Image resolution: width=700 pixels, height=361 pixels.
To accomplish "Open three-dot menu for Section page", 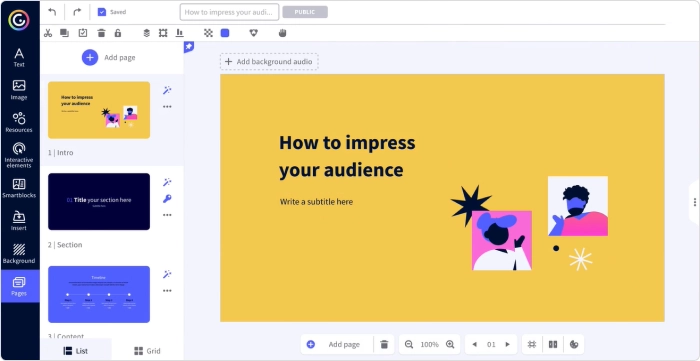I will pyautogui.click(x=167, y=215).
